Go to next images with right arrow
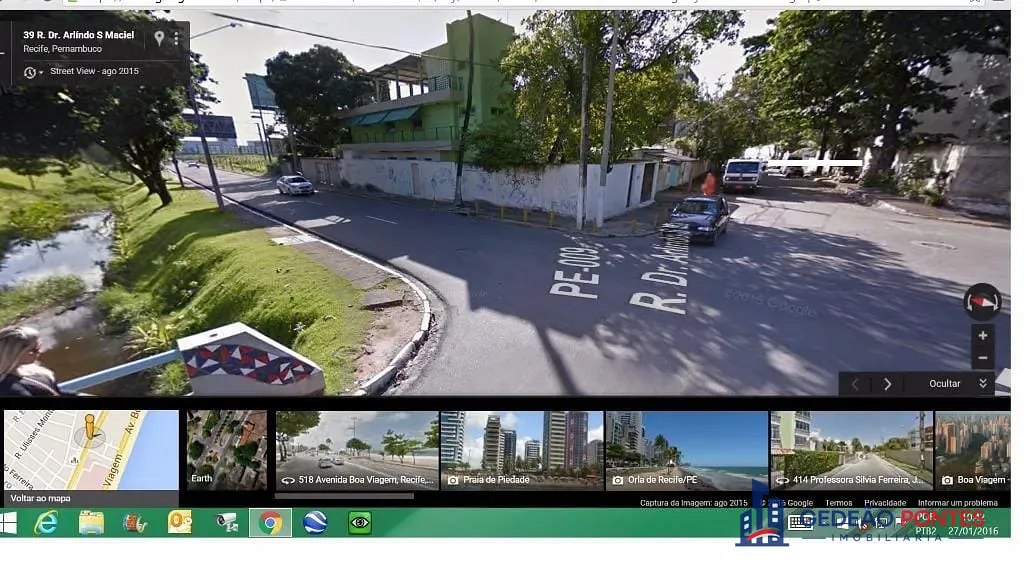This screenshot has height=576, width=1024. click(x=887, y=384)
